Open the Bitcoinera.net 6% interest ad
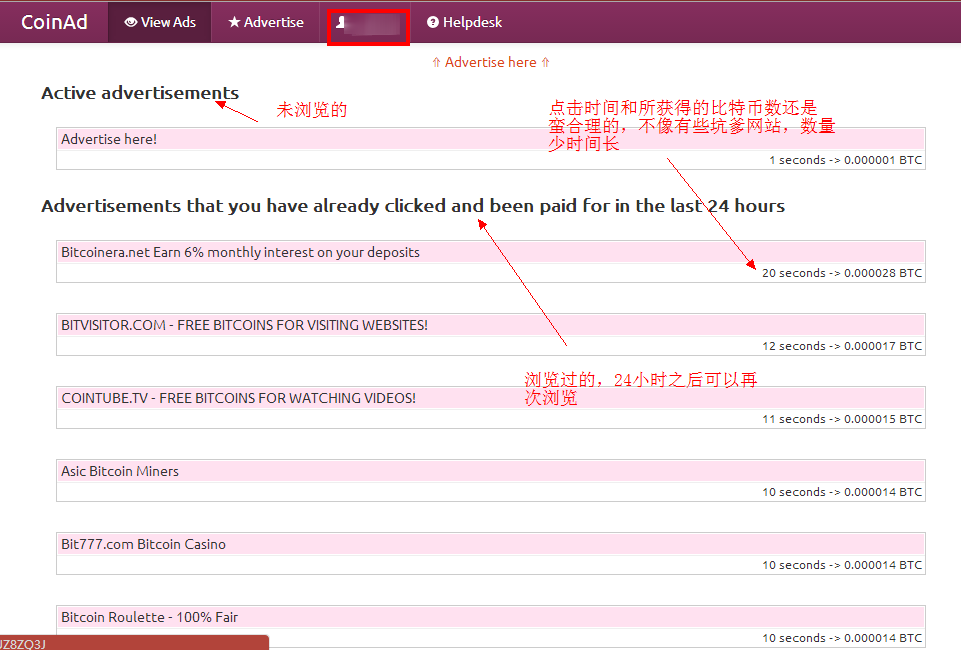The height and width of the screenshot is (650, 961). pos(240,253)
